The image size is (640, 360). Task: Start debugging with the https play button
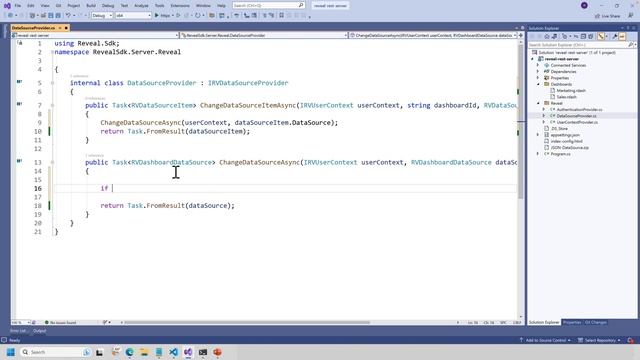click(162, 16)
